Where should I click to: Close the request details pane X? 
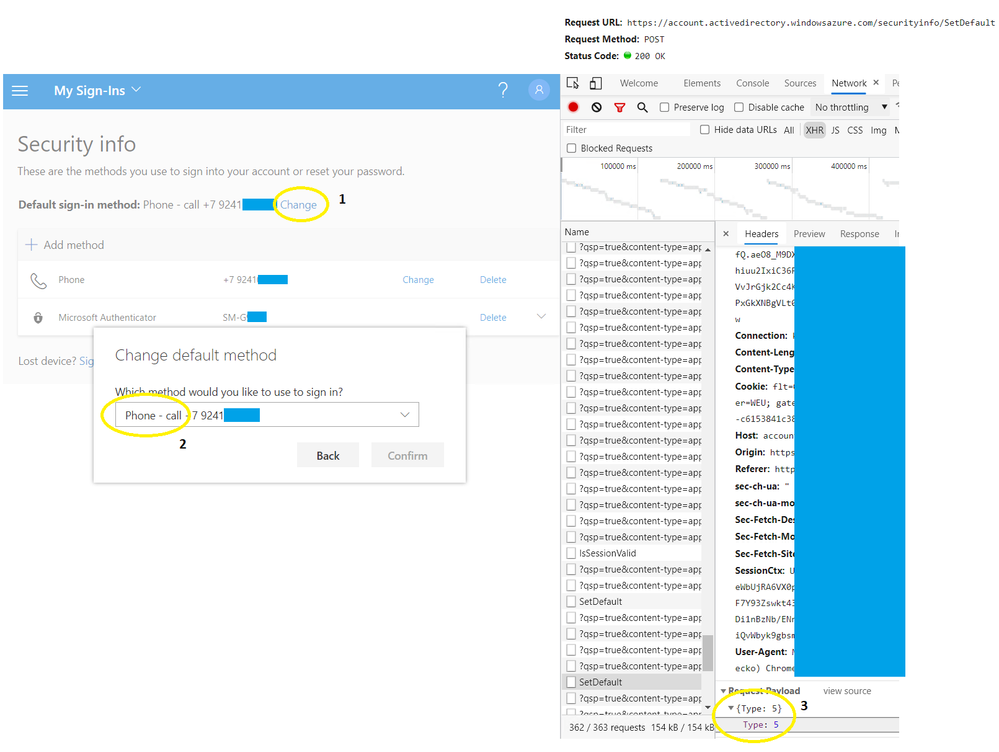coord(726,234)
